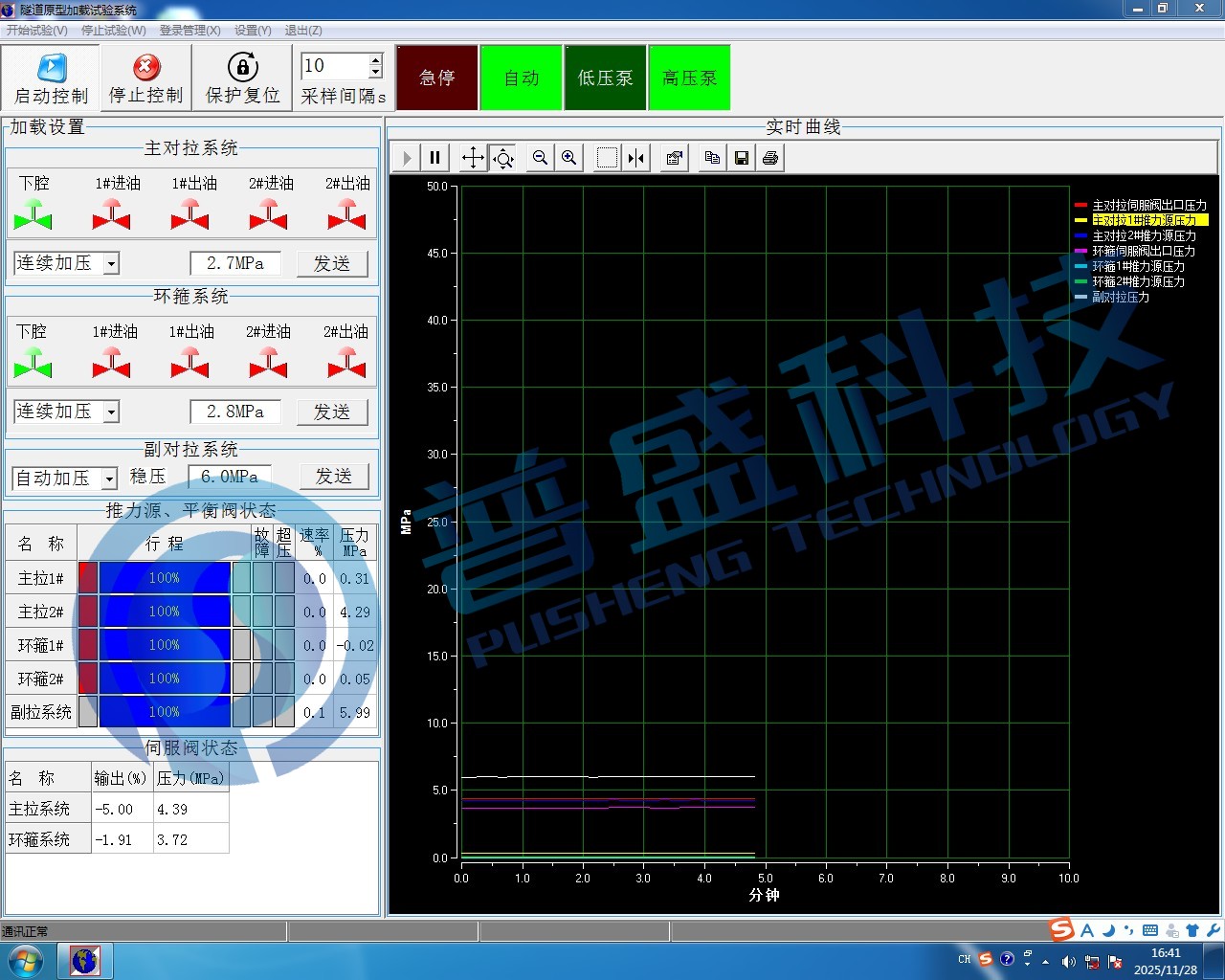Save the chart with floppy disk icon
This screenshot has height=980, width=1225.
pyautogui.click(x=742, y=158)
